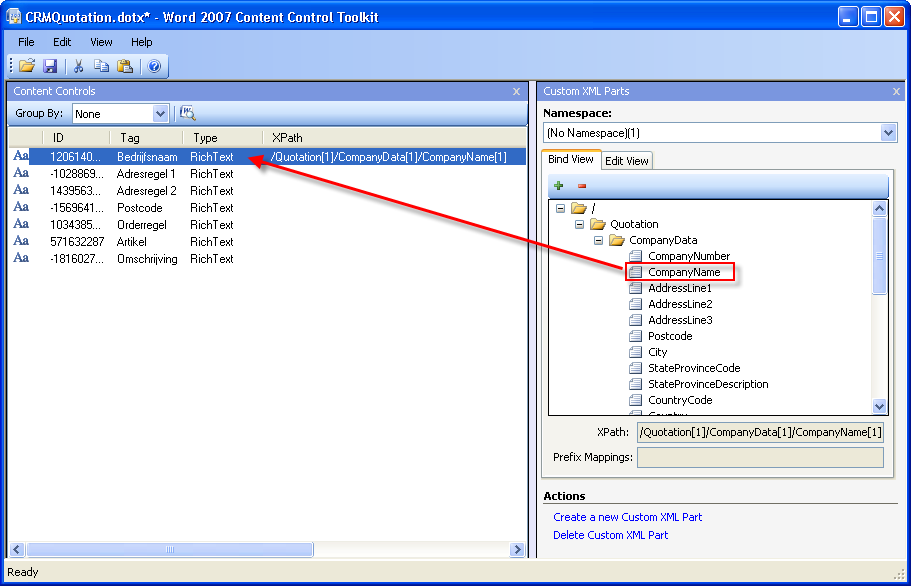Close the Custom XML Parts panel
Image resolution: width=911 pixels, height=586 pixels.
point(896,91)
